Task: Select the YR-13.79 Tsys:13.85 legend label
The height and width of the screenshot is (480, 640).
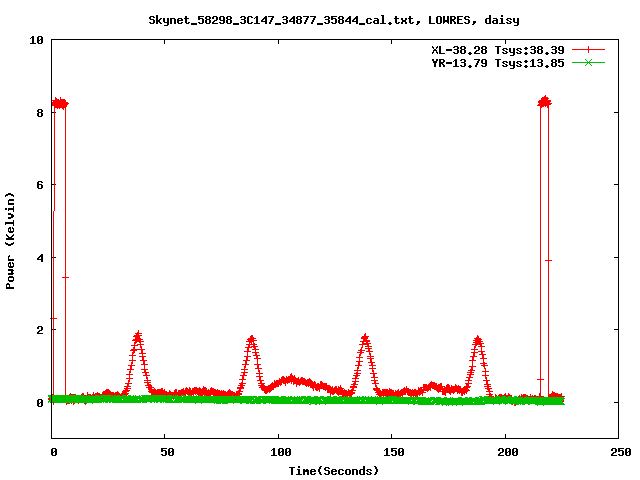Action: coord(498,63)
